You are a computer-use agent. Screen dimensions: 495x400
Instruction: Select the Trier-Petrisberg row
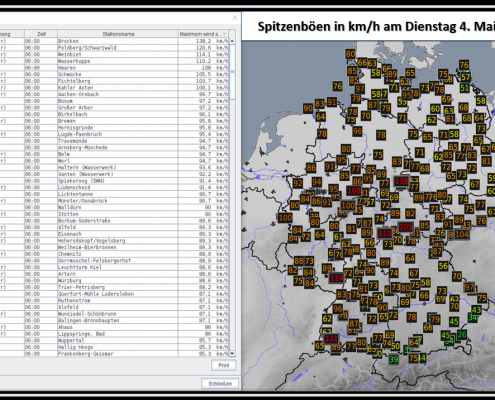(114, 287)
